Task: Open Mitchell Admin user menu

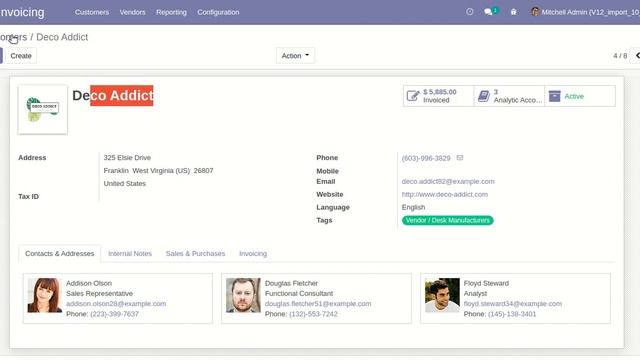Action: click(x=585, y=12)
